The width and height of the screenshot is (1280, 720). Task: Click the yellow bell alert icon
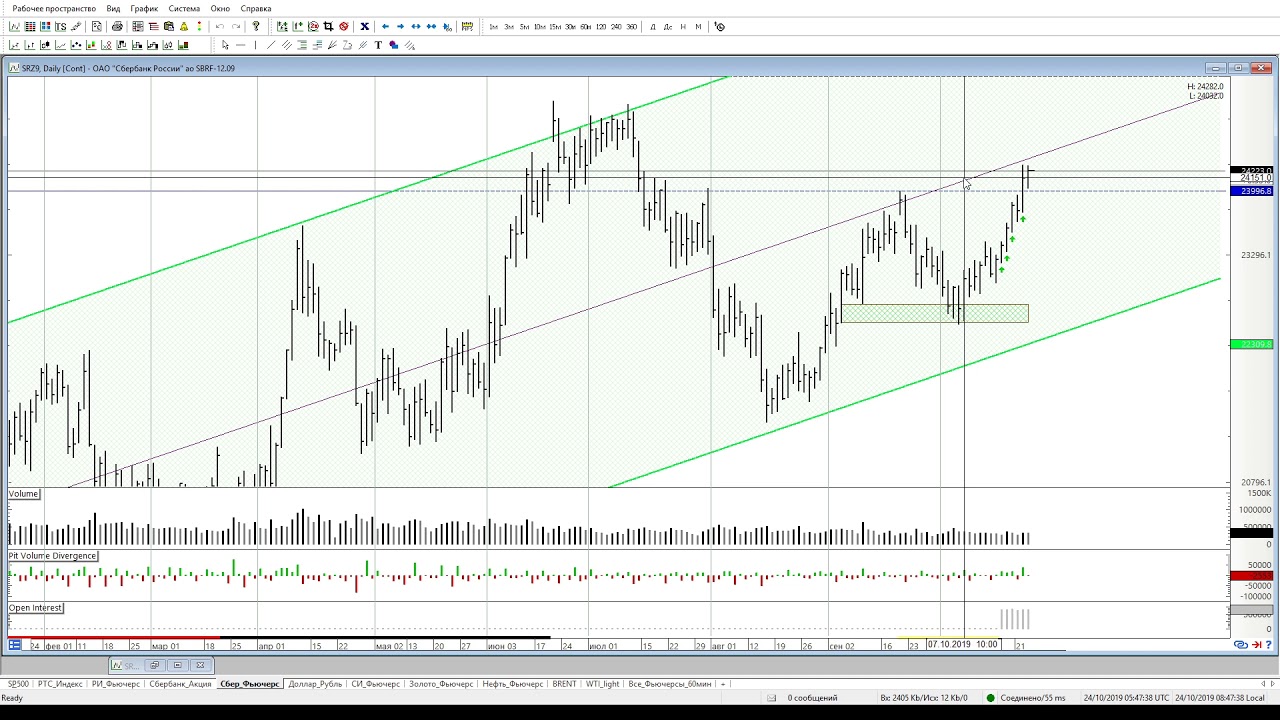tap(184, 26)
